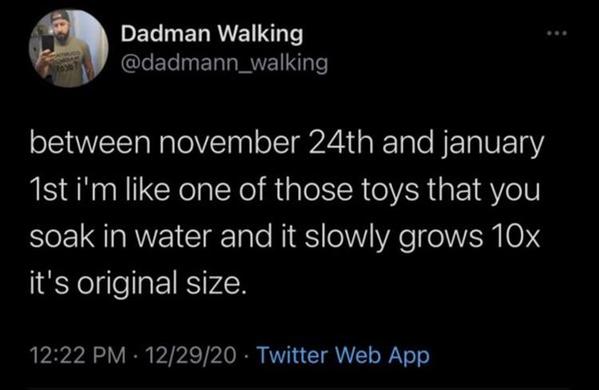The width and height of the screenshot is (599, 390).
Task: Click the word "water" in the tweet
Action: click(173, 237)
